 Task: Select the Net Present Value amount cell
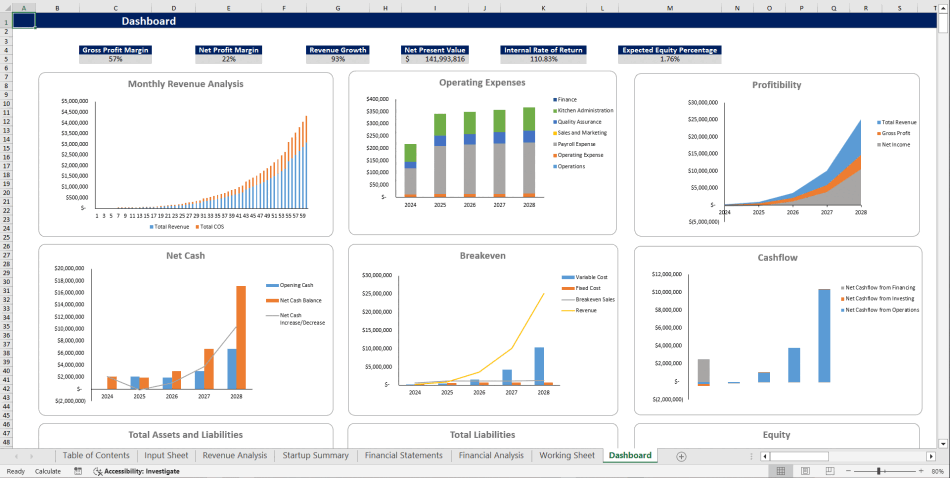pyautogui.click(x=435, y=59)
